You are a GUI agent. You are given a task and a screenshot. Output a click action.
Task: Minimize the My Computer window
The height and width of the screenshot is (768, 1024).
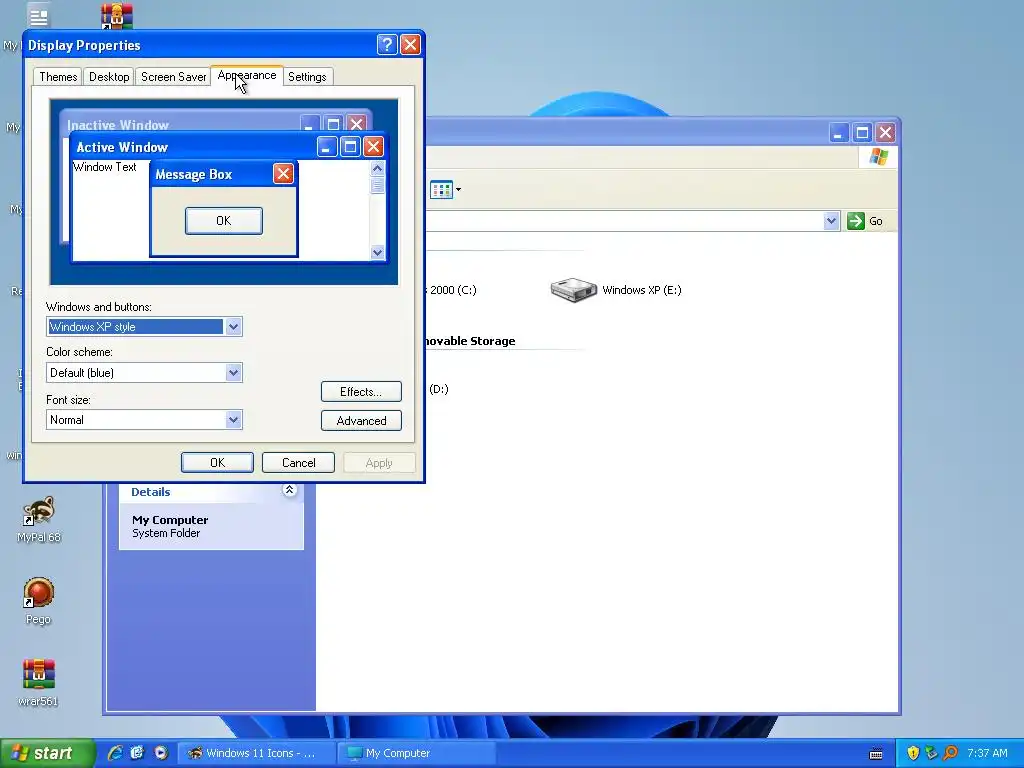tap(839, 133)
